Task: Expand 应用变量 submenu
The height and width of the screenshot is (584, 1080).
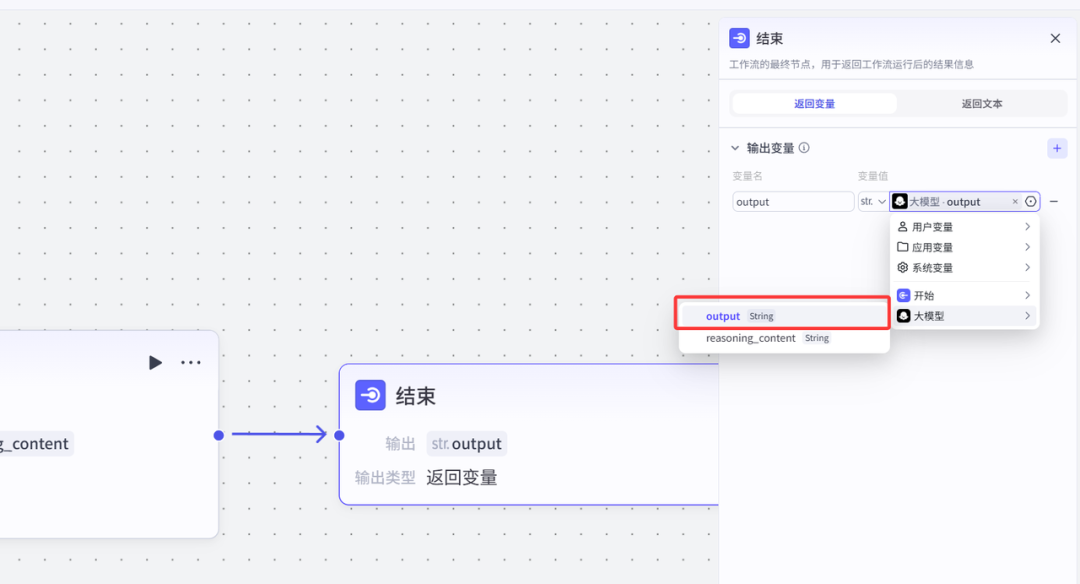Action: 964,247
